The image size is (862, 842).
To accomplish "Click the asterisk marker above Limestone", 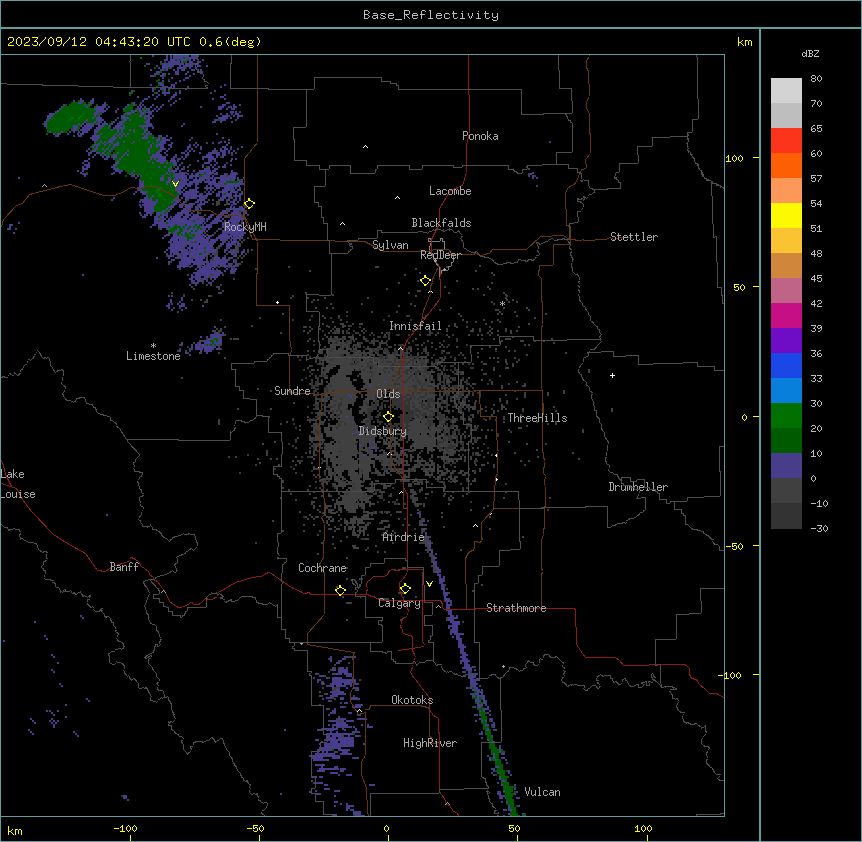I will point(153,346).
